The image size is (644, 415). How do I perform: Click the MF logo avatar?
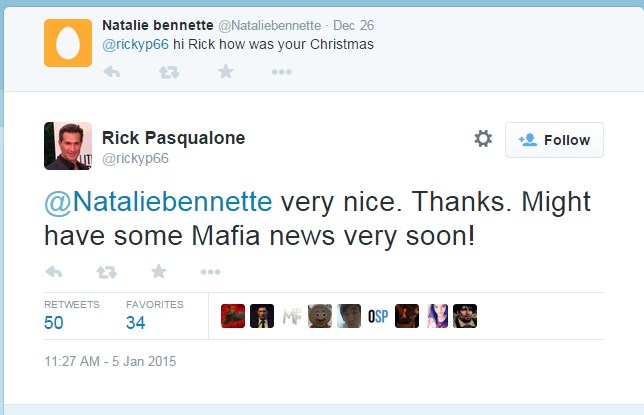[291, 316]
